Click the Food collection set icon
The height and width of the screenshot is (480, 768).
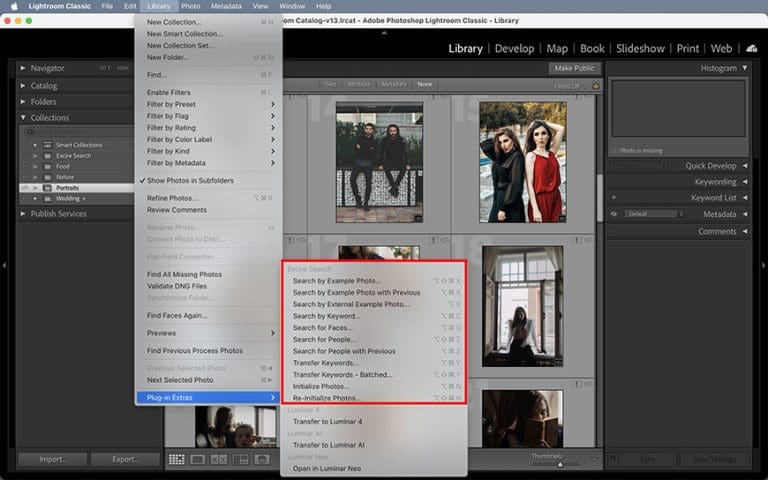(48, 167)
